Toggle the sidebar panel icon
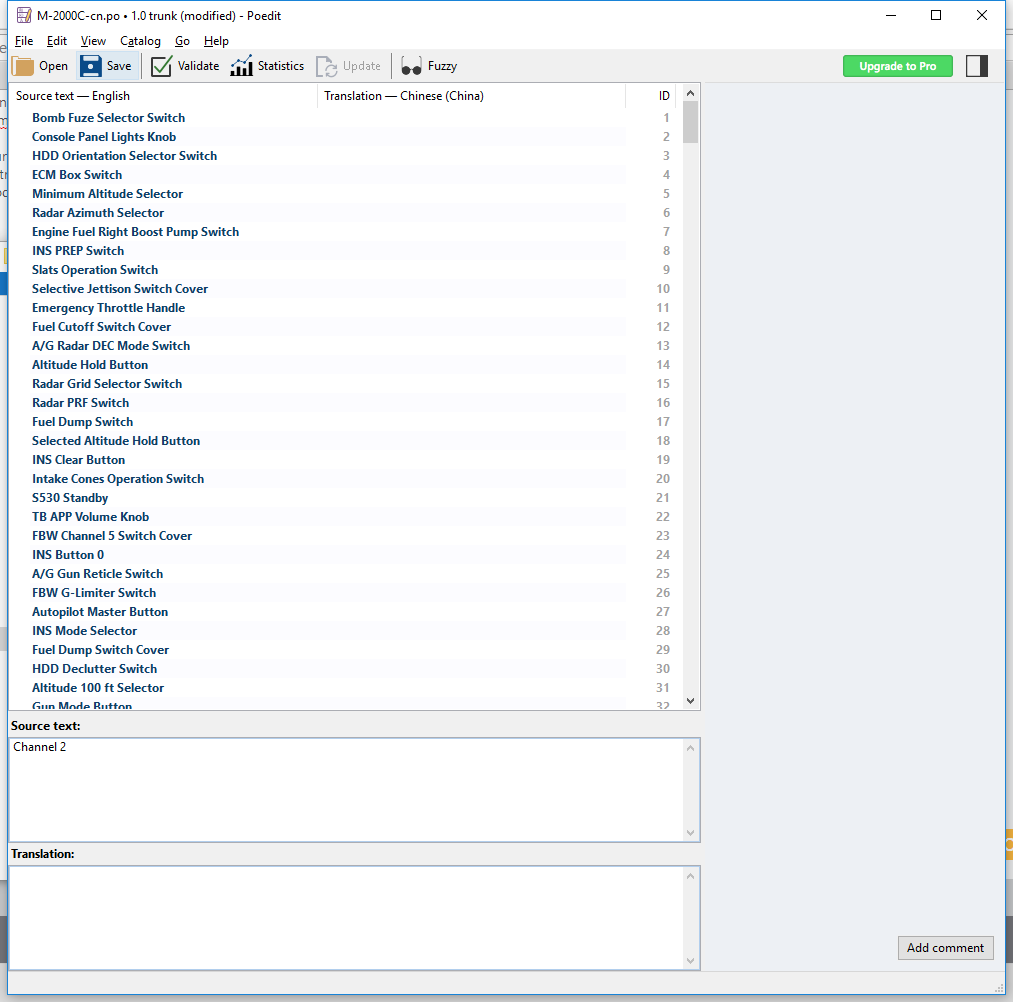 pyautogui.click(x=976, y=66)
